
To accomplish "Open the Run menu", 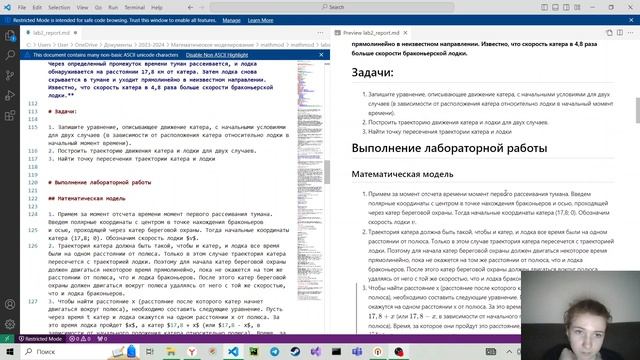I will pyautogui.click(x=113, y=7).
